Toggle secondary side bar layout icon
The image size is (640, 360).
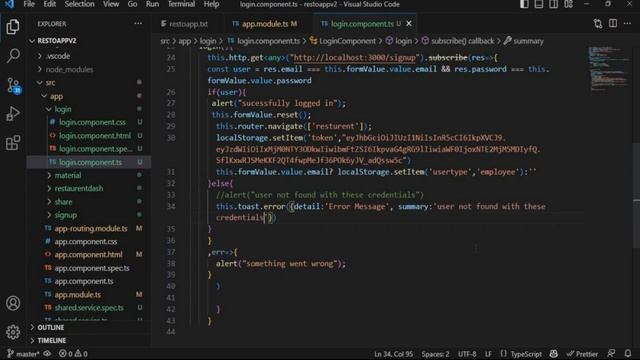[x=553, y=4]
